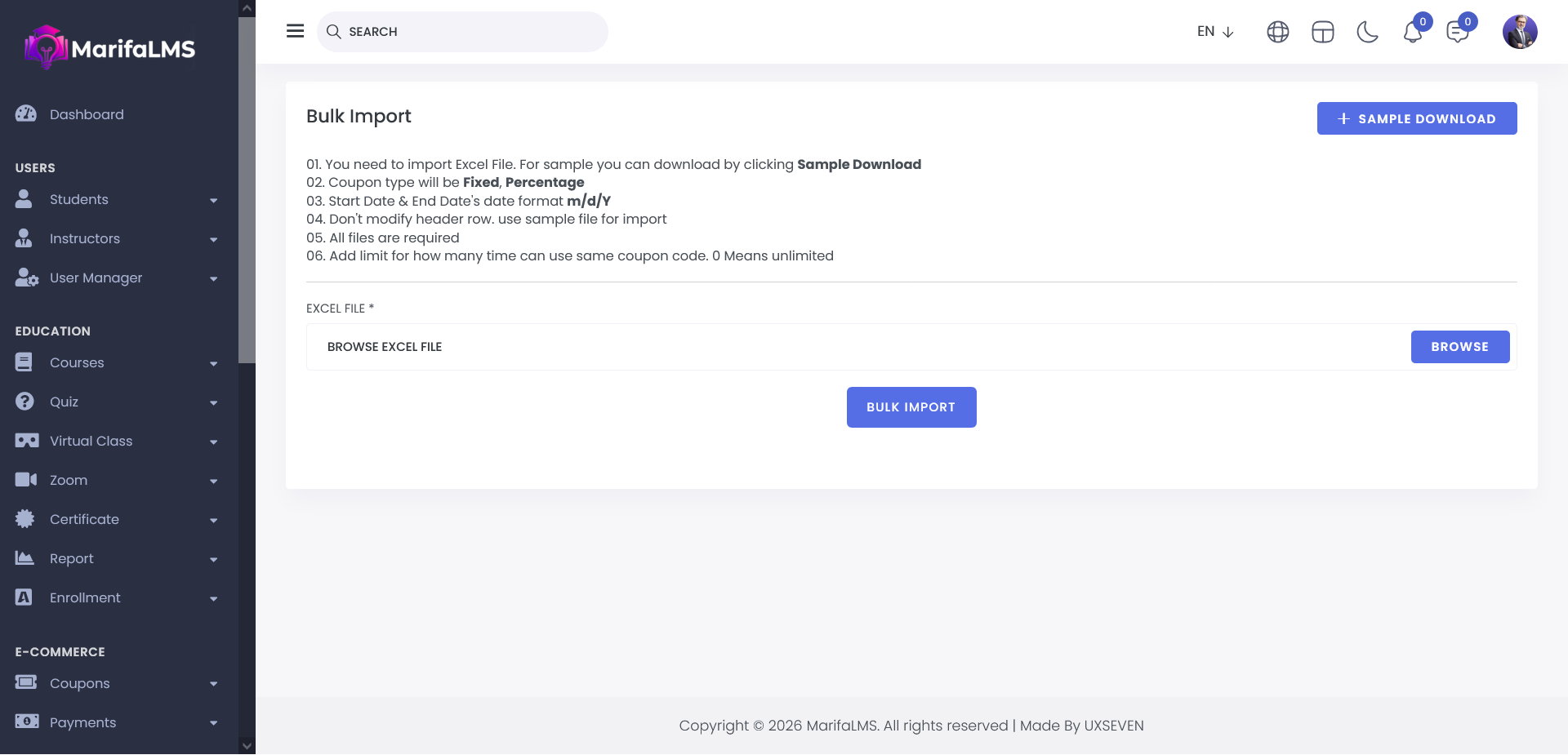1568x755 pixels.
Task: Toggle dark mode with moon icon
Action: coord(1367,32)
